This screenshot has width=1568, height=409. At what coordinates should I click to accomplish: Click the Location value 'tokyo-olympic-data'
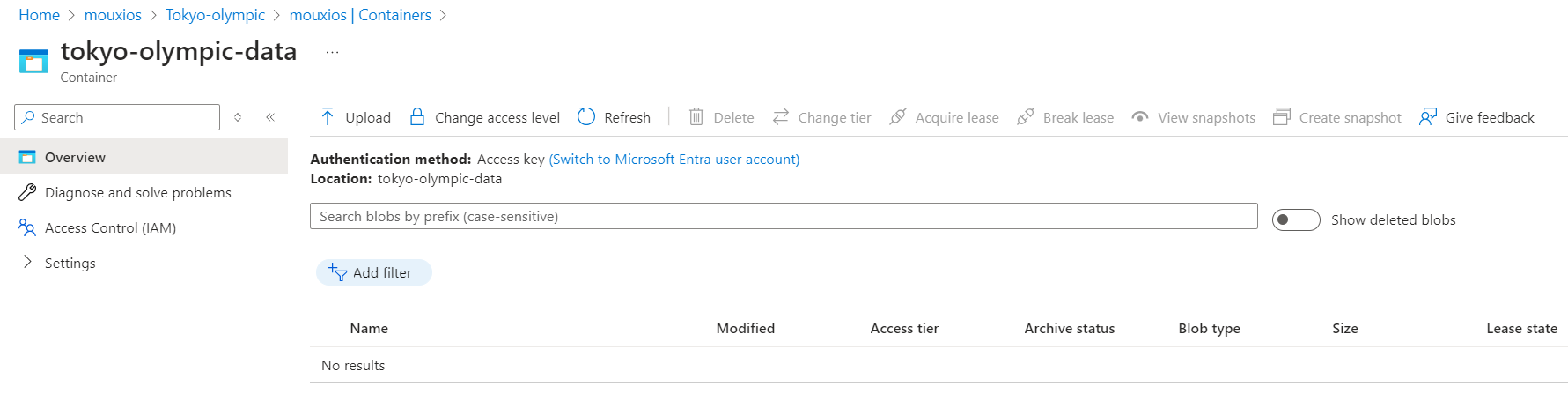(x=439, y=178)
